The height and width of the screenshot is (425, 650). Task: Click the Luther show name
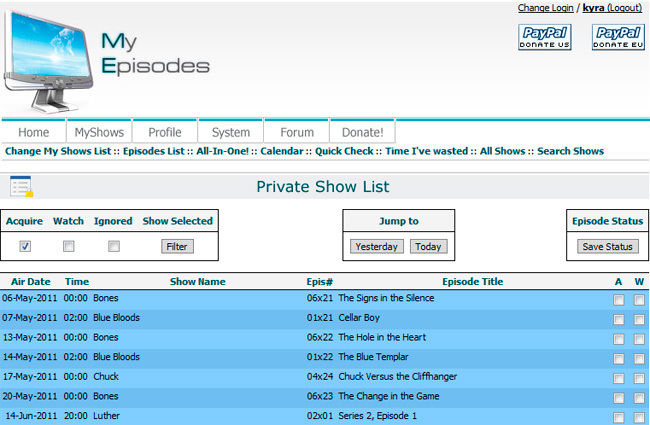point(107,415)
